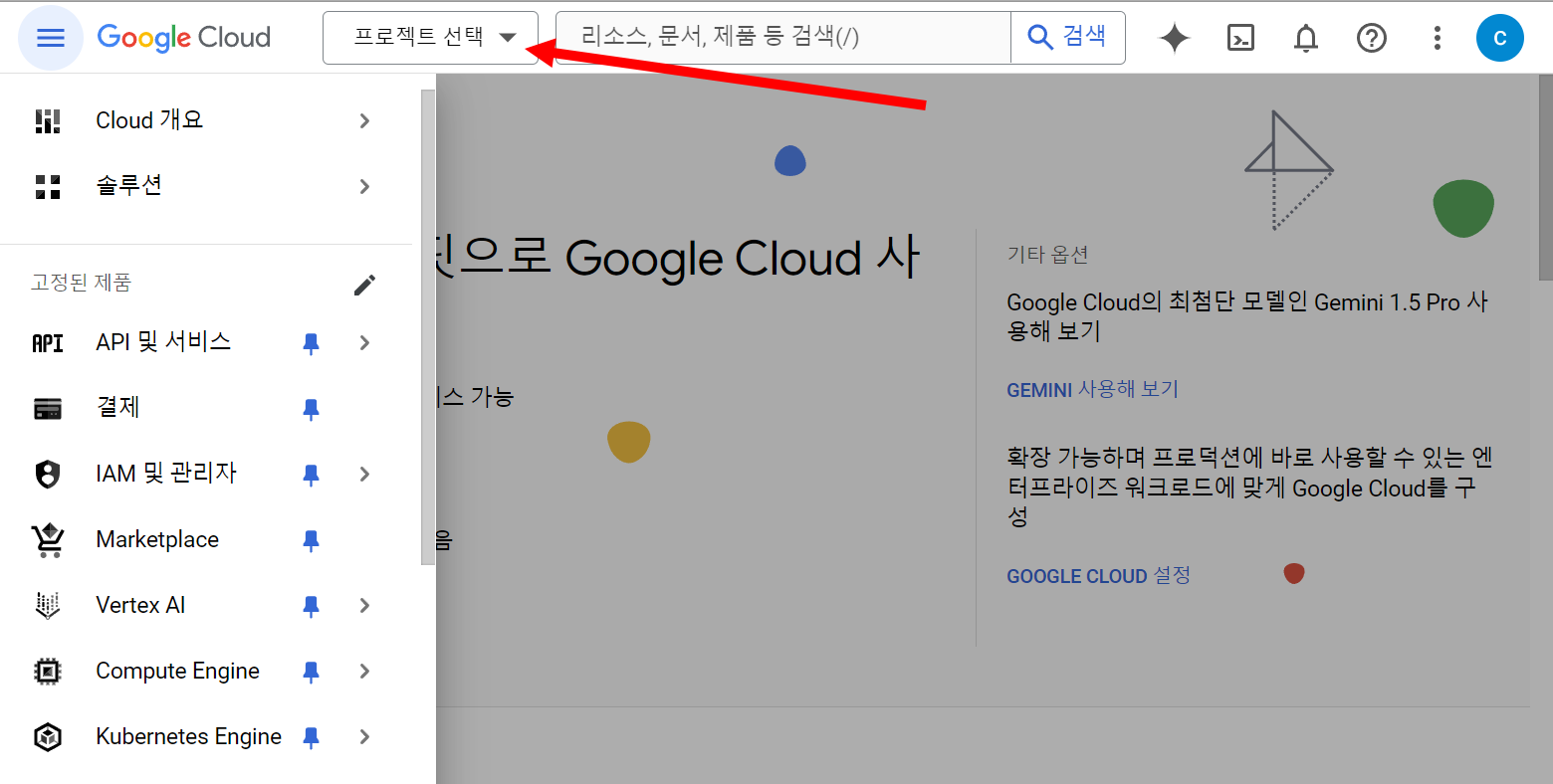Click the IAM shield icon

pyautogui.click(x=48, y=475)
